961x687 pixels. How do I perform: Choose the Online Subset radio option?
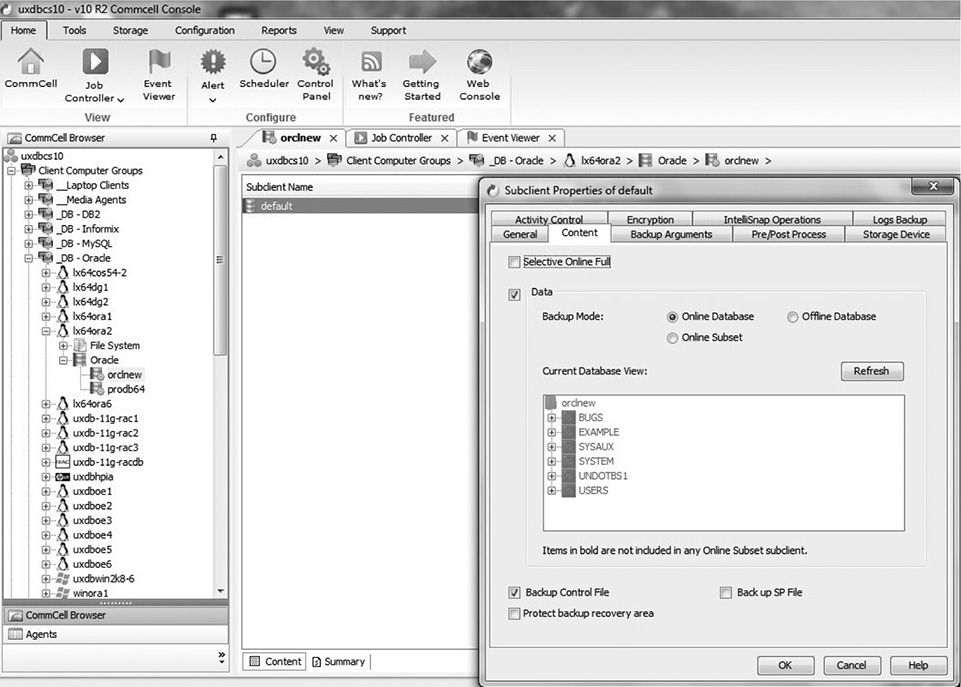point(672,338)
